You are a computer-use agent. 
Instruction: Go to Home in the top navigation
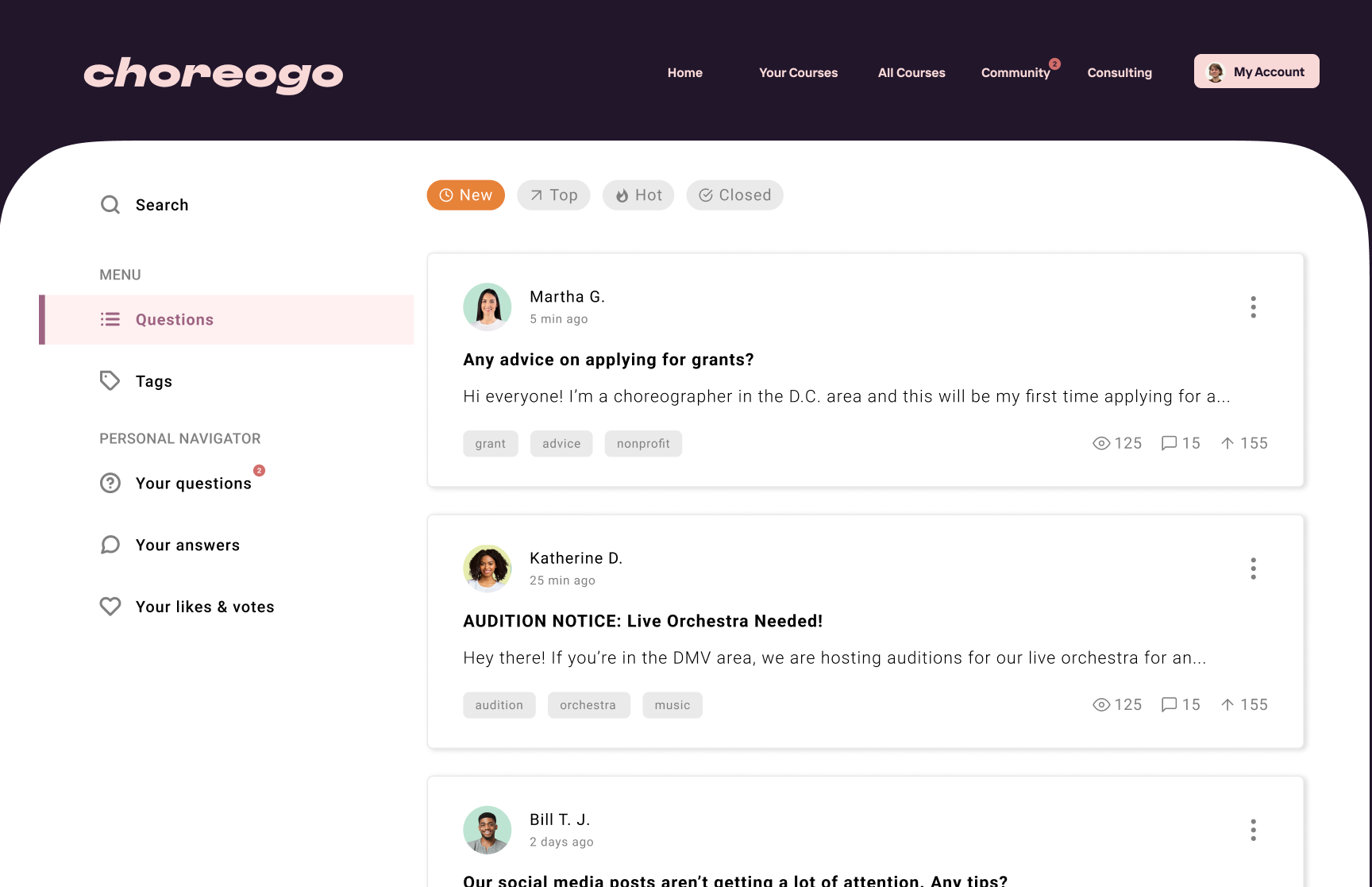[685, 72]
